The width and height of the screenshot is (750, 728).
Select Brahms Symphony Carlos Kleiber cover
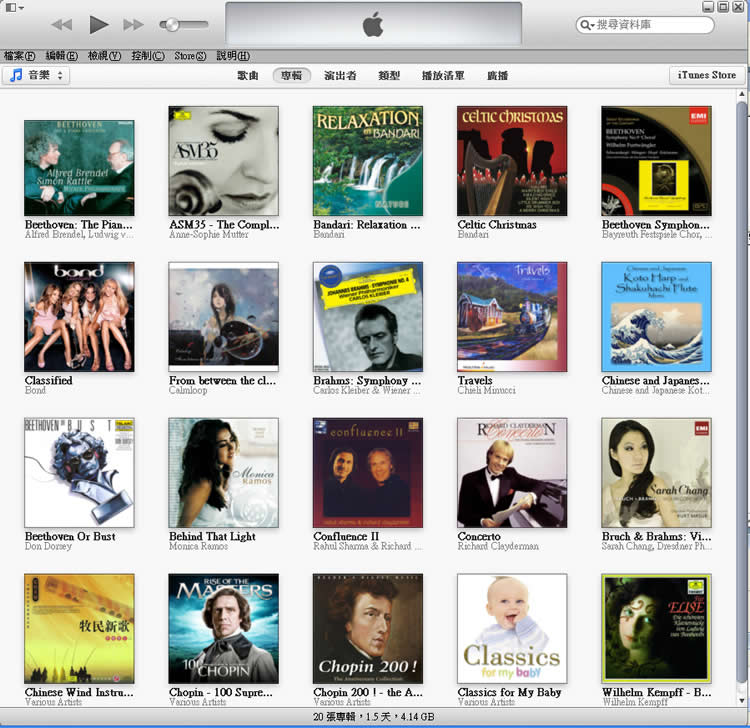(368, 317)
